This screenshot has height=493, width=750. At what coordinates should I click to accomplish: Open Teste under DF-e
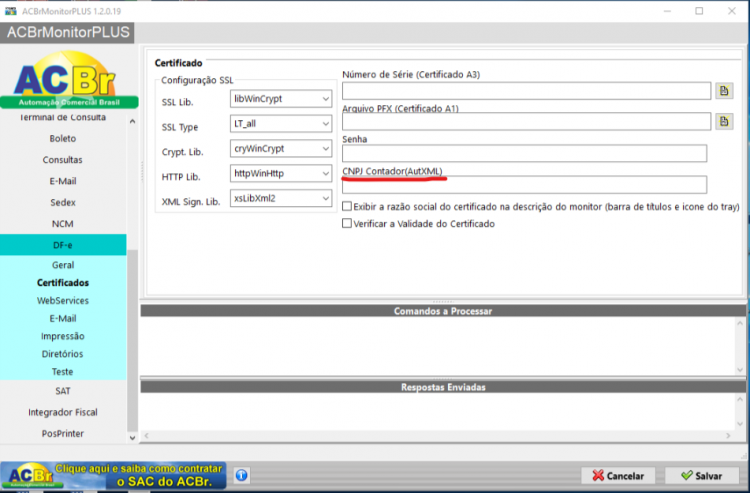click(x=63, y=372)
